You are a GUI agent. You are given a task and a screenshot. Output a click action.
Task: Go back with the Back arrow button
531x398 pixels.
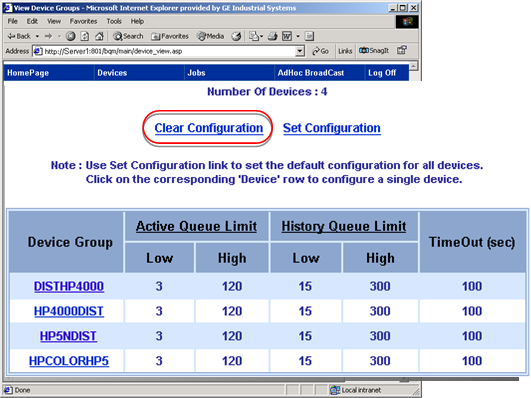pyautogui.click(x=19, y=36)
